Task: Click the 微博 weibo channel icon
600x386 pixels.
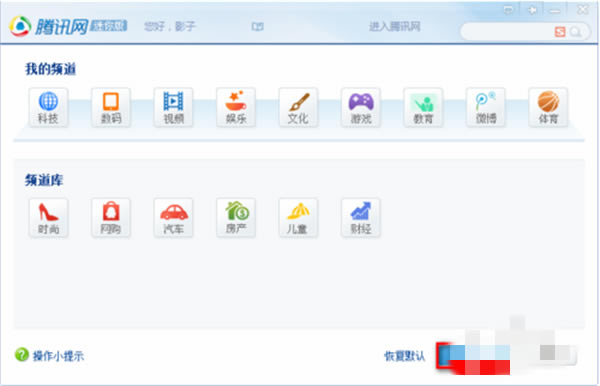Action: (x=486, y=107)
